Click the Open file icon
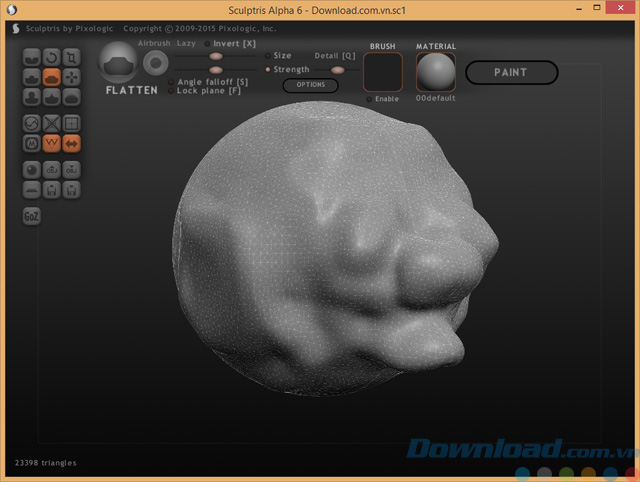The image size is (640, 482). (x=51, y=190)
